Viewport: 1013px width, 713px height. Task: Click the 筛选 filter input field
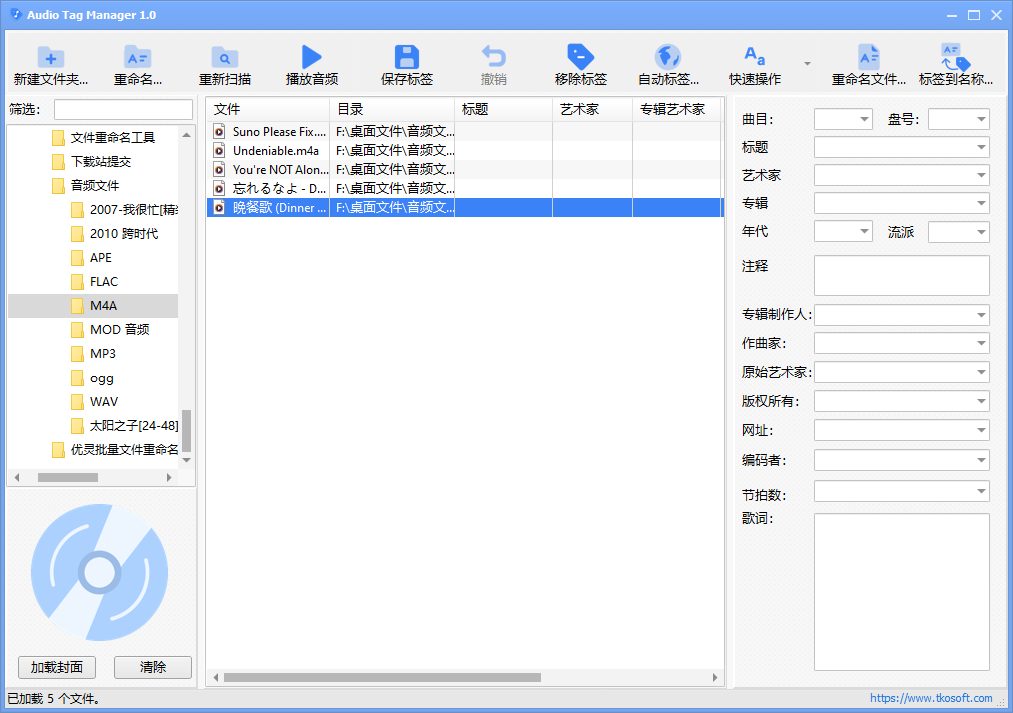coord(123,109)
